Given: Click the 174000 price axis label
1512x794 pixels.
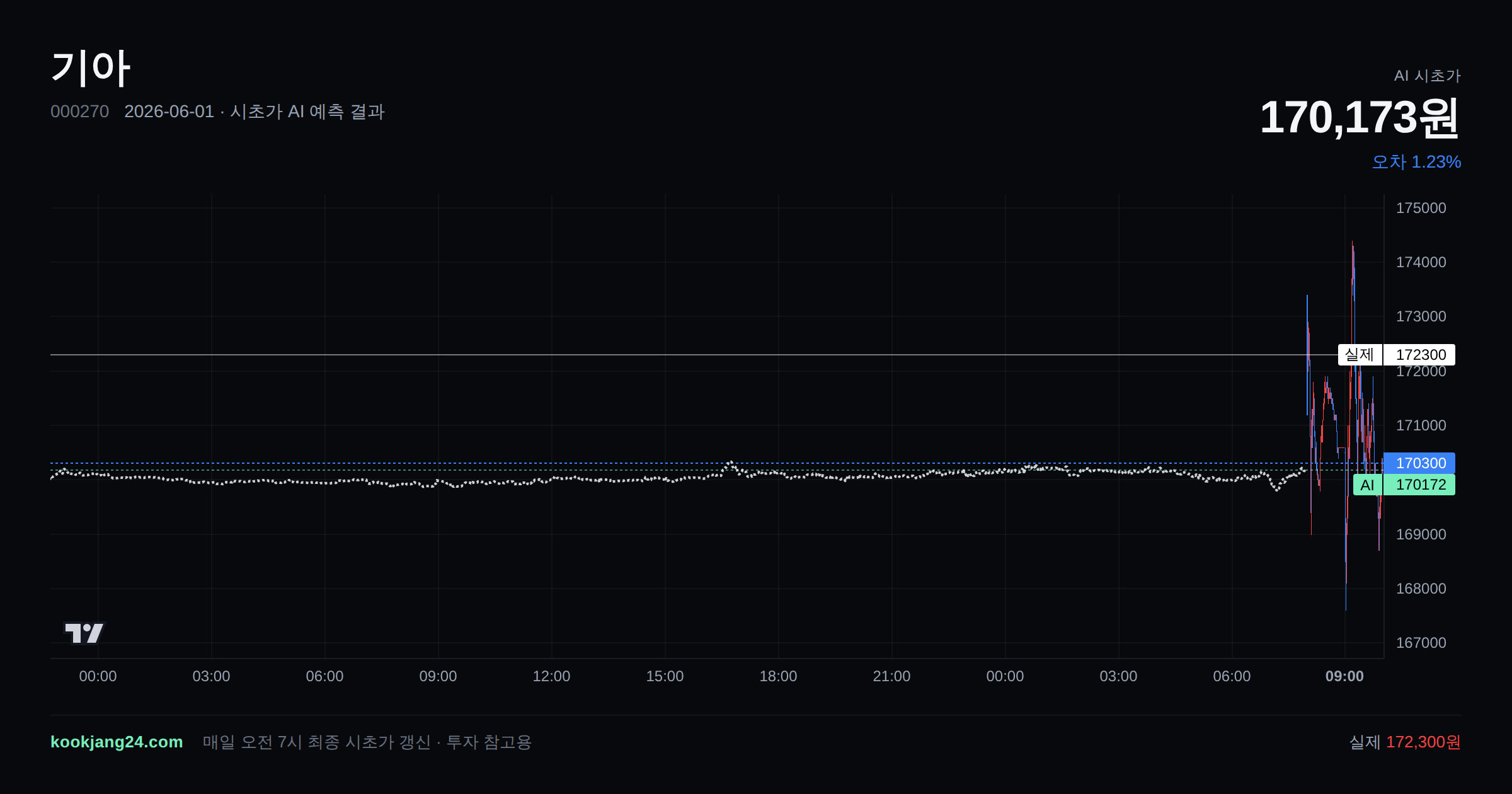Looking at the screenshot, I should coord(1421,262).
